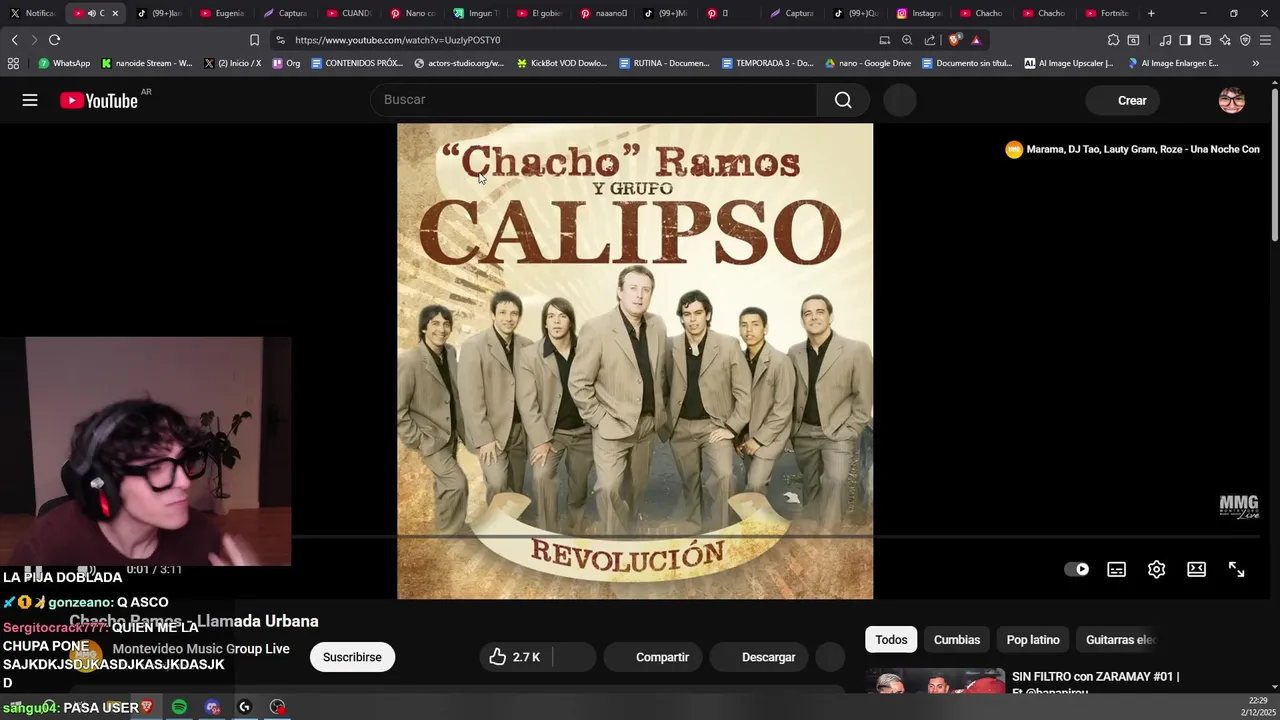Open the zoom magnifier in the address bar
The width and height of the screenshot is (1280, 720).
(x=907, y=40)
